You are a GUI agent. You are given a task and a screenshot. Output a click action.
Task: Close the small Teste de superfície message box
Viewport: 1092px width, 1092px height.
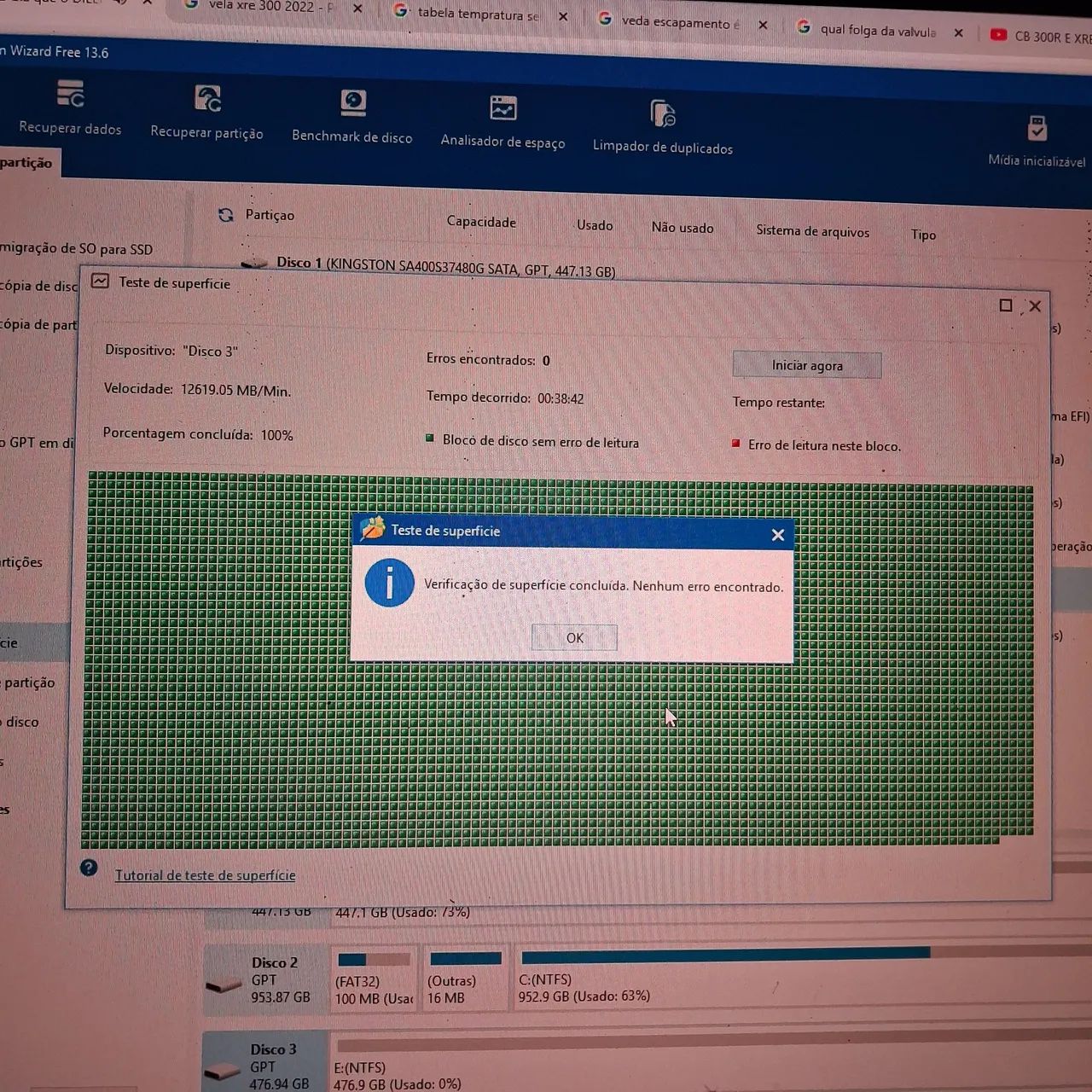pyautogui.click(x=777, y=535)
